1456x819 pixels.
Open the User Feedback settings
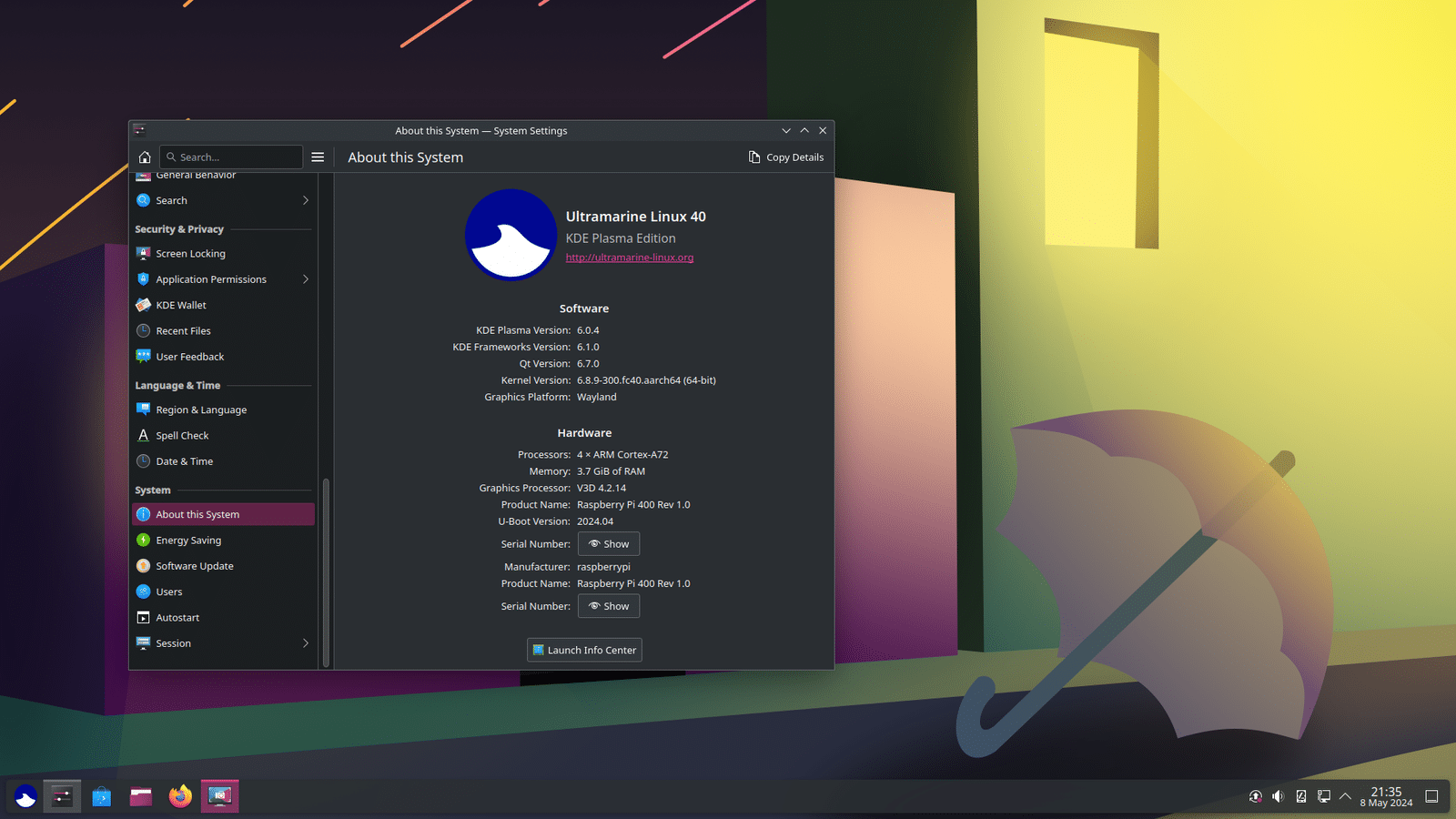click(189, 356)
